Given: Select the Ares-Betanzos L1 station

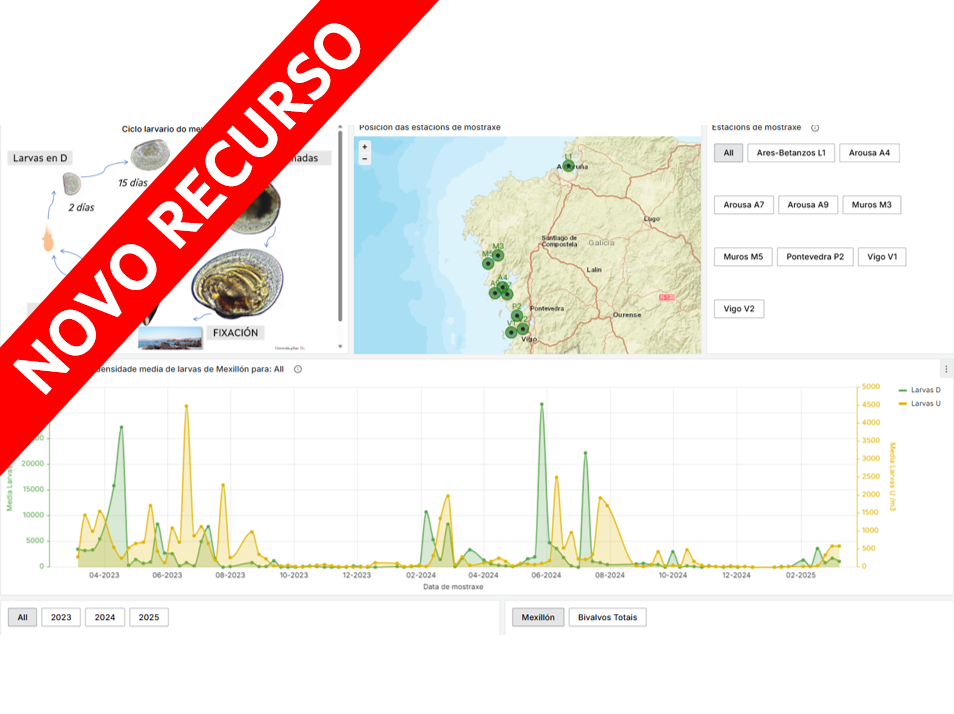Looking at the screenshot, I should click(791, 153).
